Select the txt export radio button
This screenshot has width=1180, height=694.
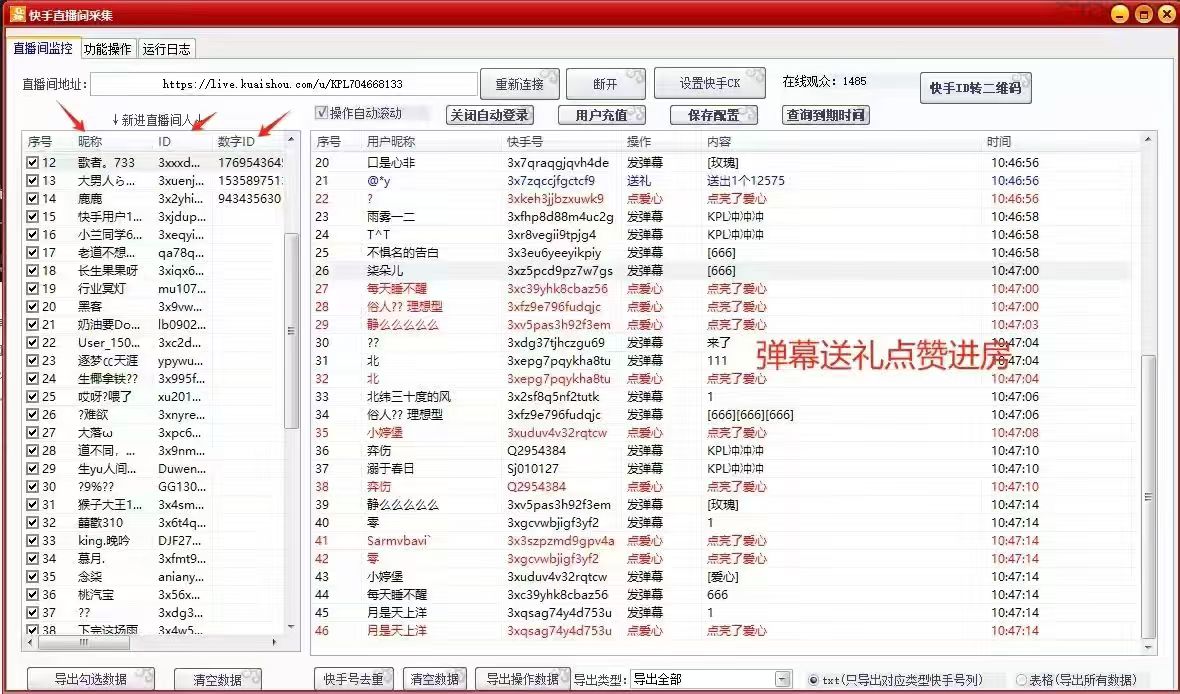tap(813, 678)
